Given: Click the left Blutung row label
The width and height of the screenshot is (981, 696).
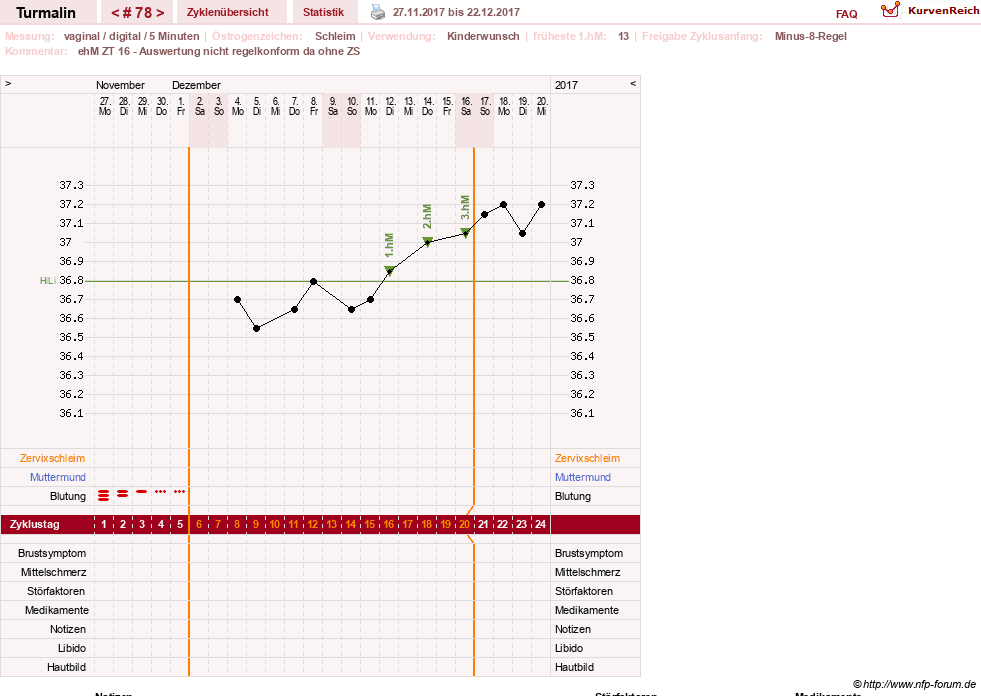Looking at the screenshot, I should [68, 496].
